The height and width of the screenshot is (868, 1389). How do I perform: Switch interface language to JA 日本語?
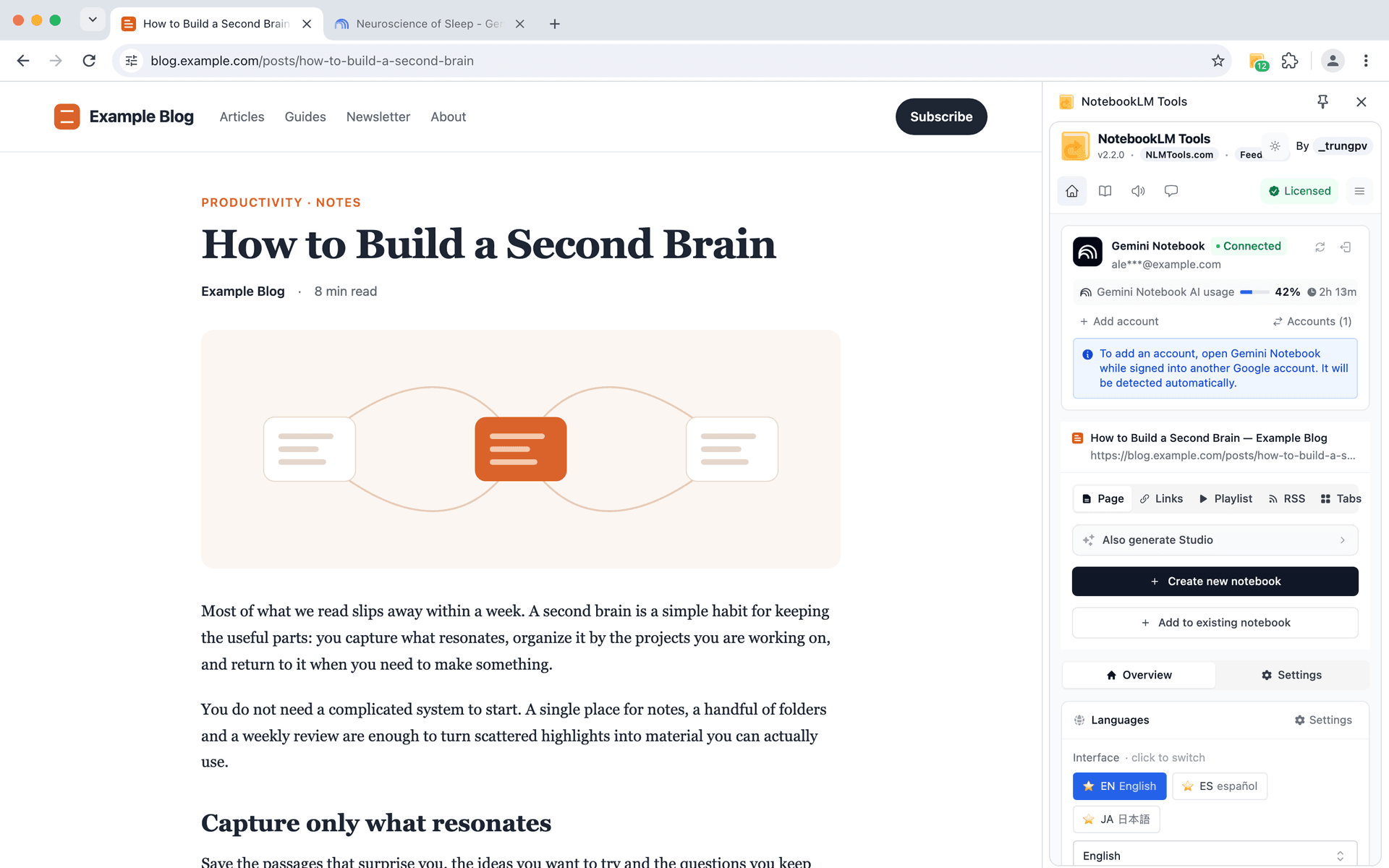point(1116,820)
